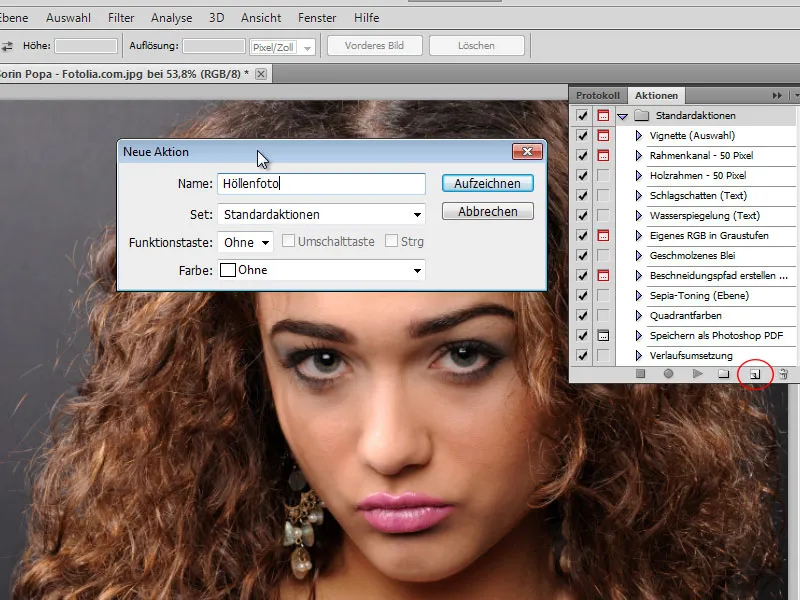This screenshot has height=600, width=800.
Task: Click the Name field with Höllenfoto
Action: point(321,184)
